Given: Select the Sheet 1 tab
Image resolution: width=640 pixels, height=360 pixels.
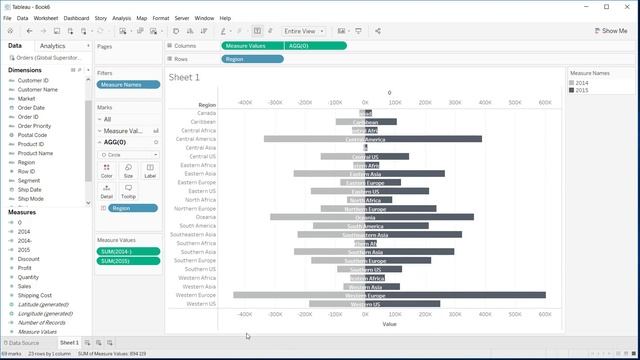Looking at the screenshot, I should point(69,343).
